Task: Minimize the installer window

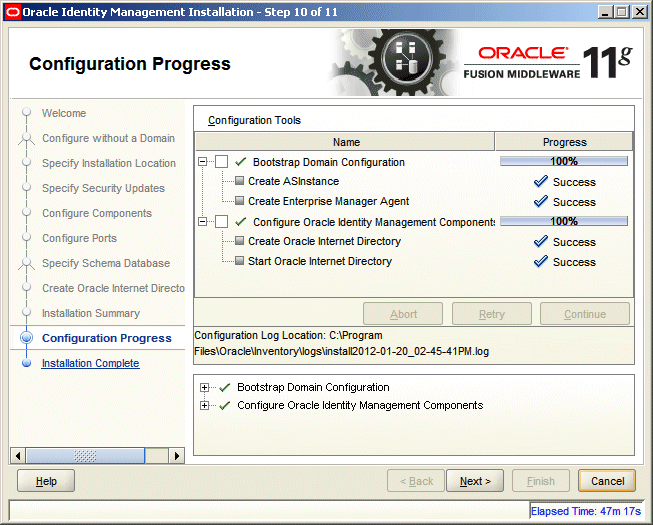Action: coord(605,12)
